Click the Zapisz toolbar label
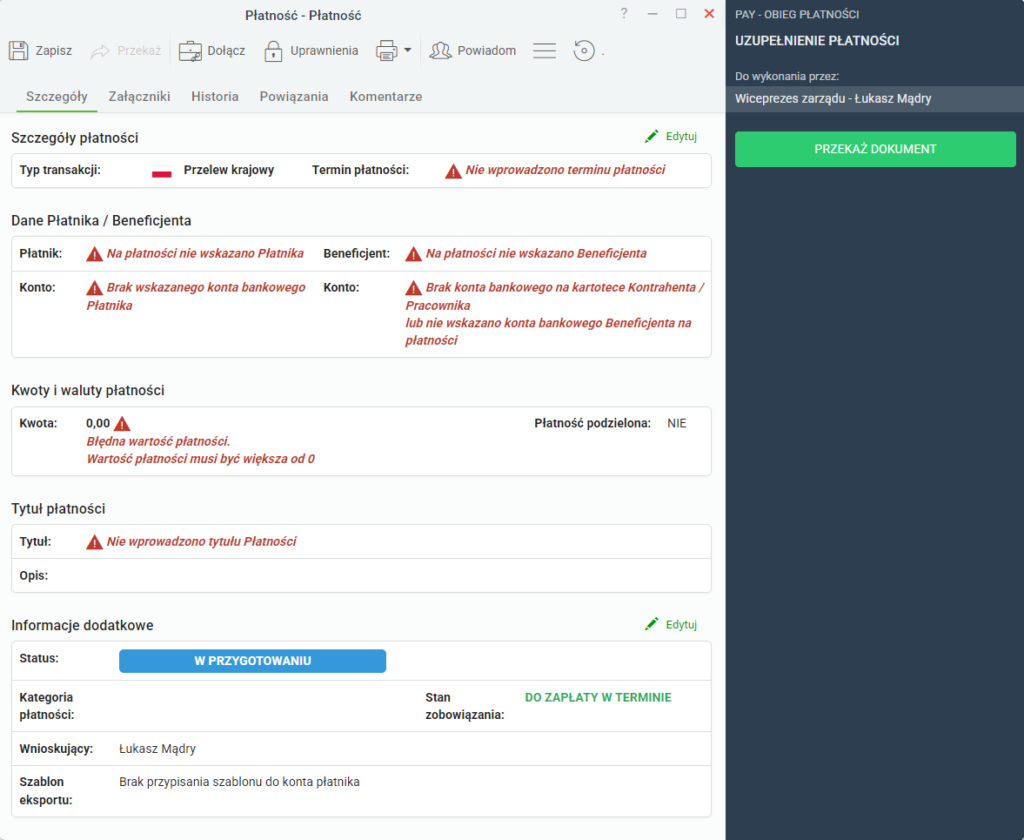The height and width of the screenshot is (840, 1024). point(54,50)
